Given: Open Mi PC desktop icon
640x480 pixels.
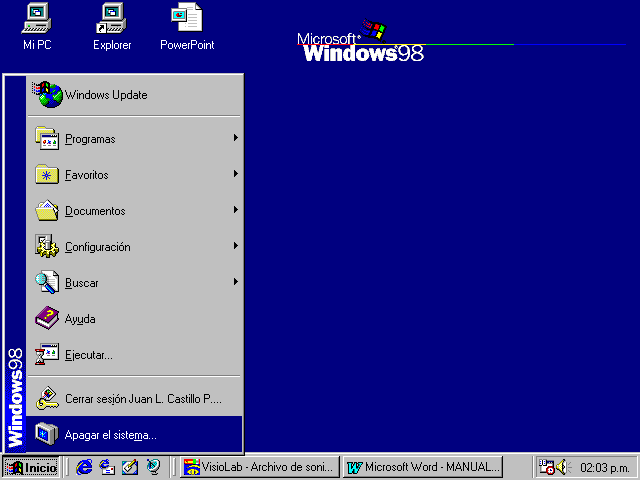Looking at the screenshot, I should (x=37, y=19).
